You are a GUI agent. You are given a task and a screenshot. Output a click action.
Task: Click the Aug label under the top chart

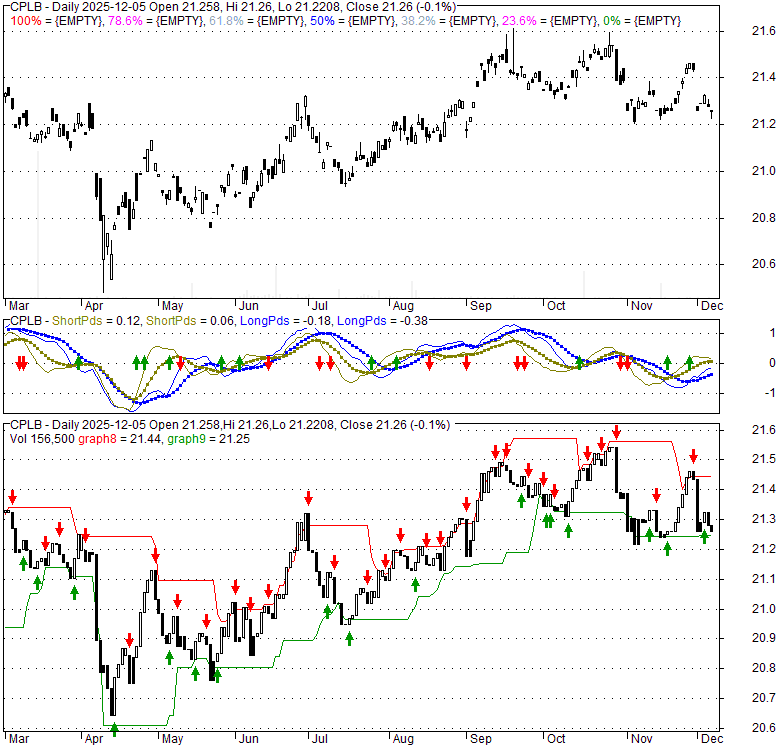[x=403, y=306]
